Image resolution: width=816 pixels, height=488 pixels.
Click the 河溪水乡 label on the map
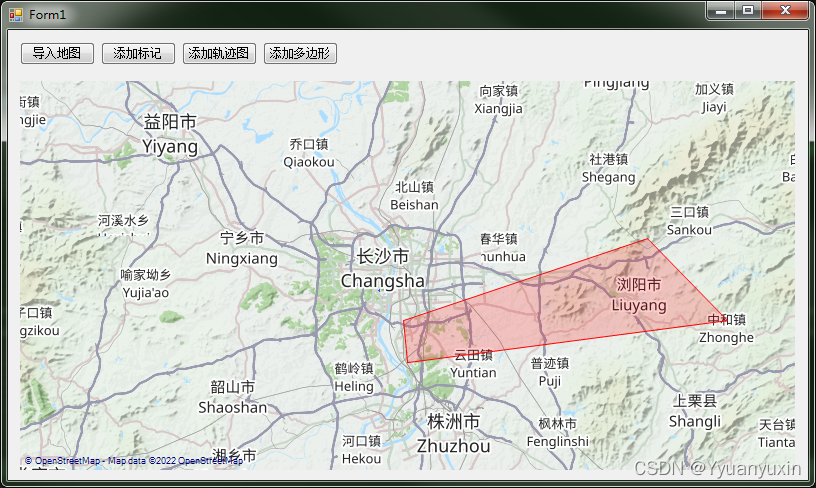tap(123, 221)
